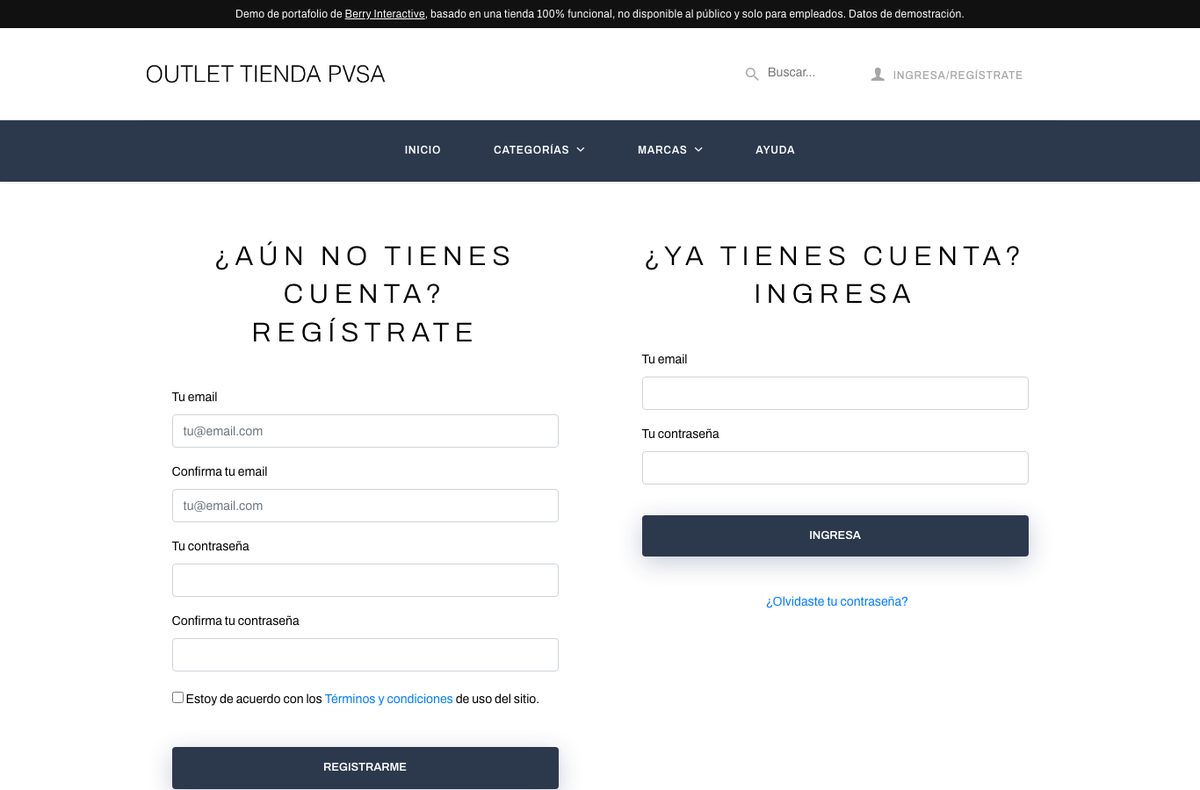Focus the Buscar search field
1200x790 pixels.
[802, 73]
